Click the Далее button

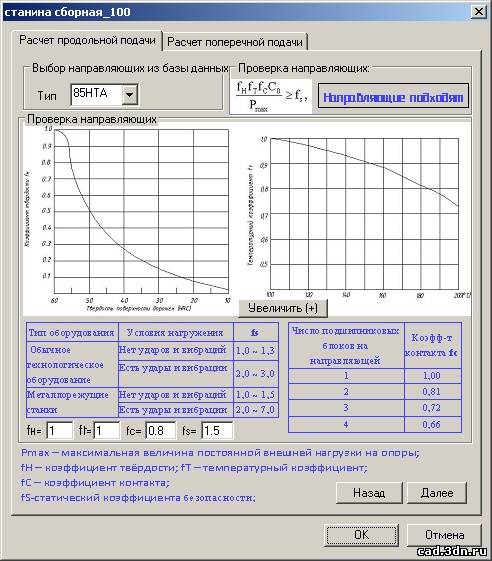coord(437,493)
